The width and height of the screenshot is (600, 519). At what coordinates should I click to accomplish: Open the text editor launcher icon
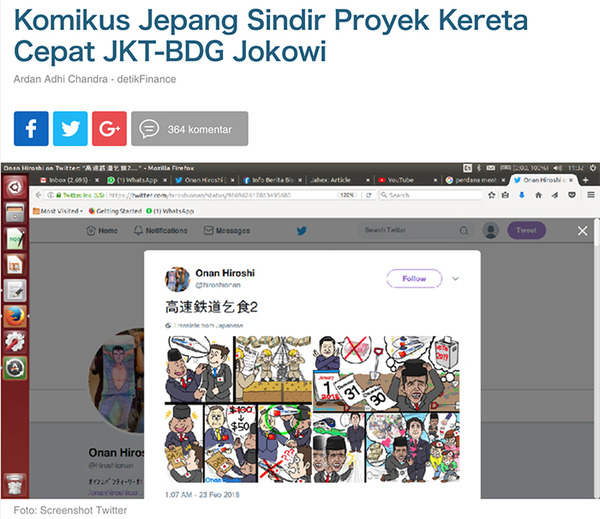point(15,290)
